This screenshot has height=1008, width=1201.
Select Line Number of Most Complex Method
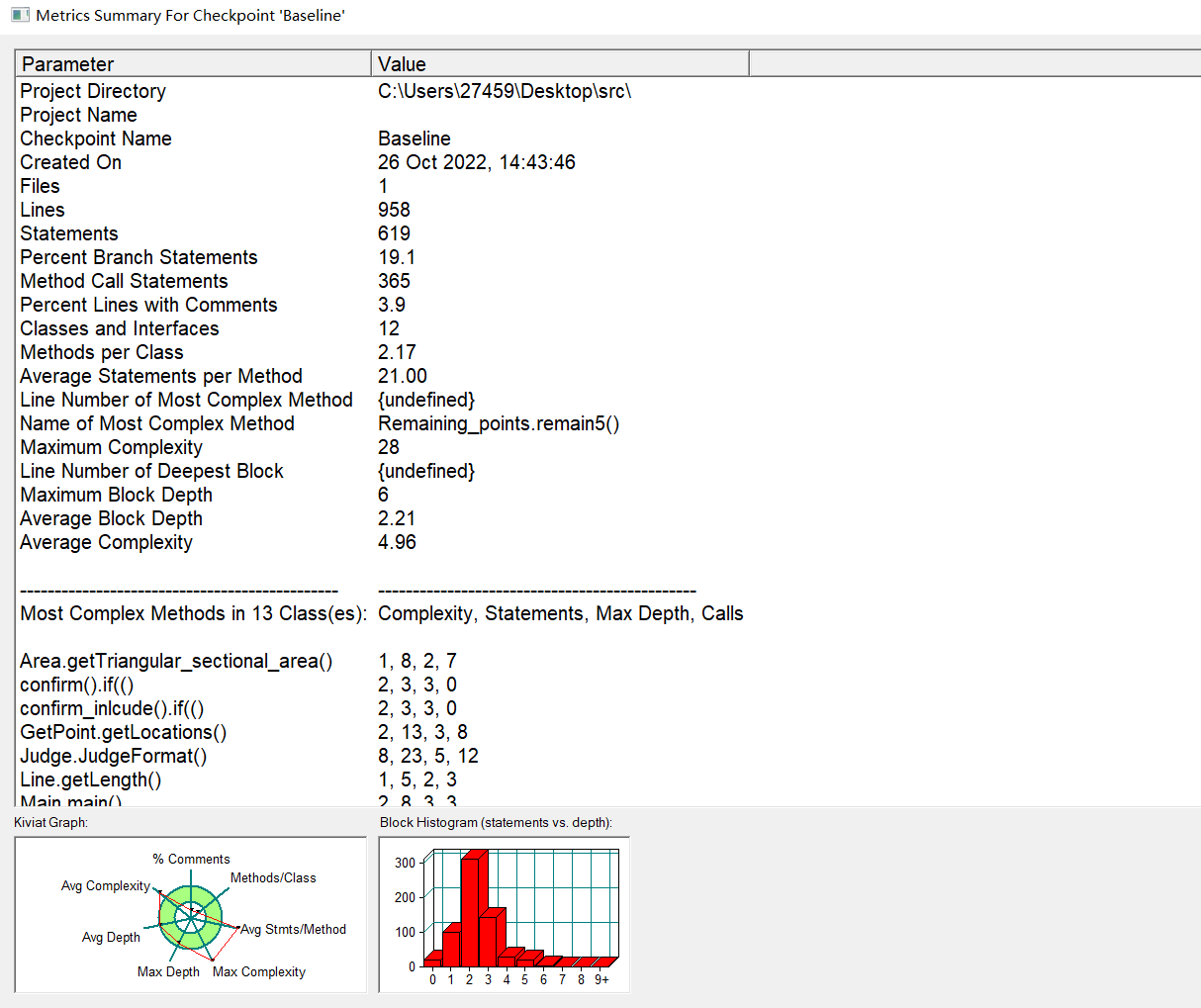tap(186, 400)
